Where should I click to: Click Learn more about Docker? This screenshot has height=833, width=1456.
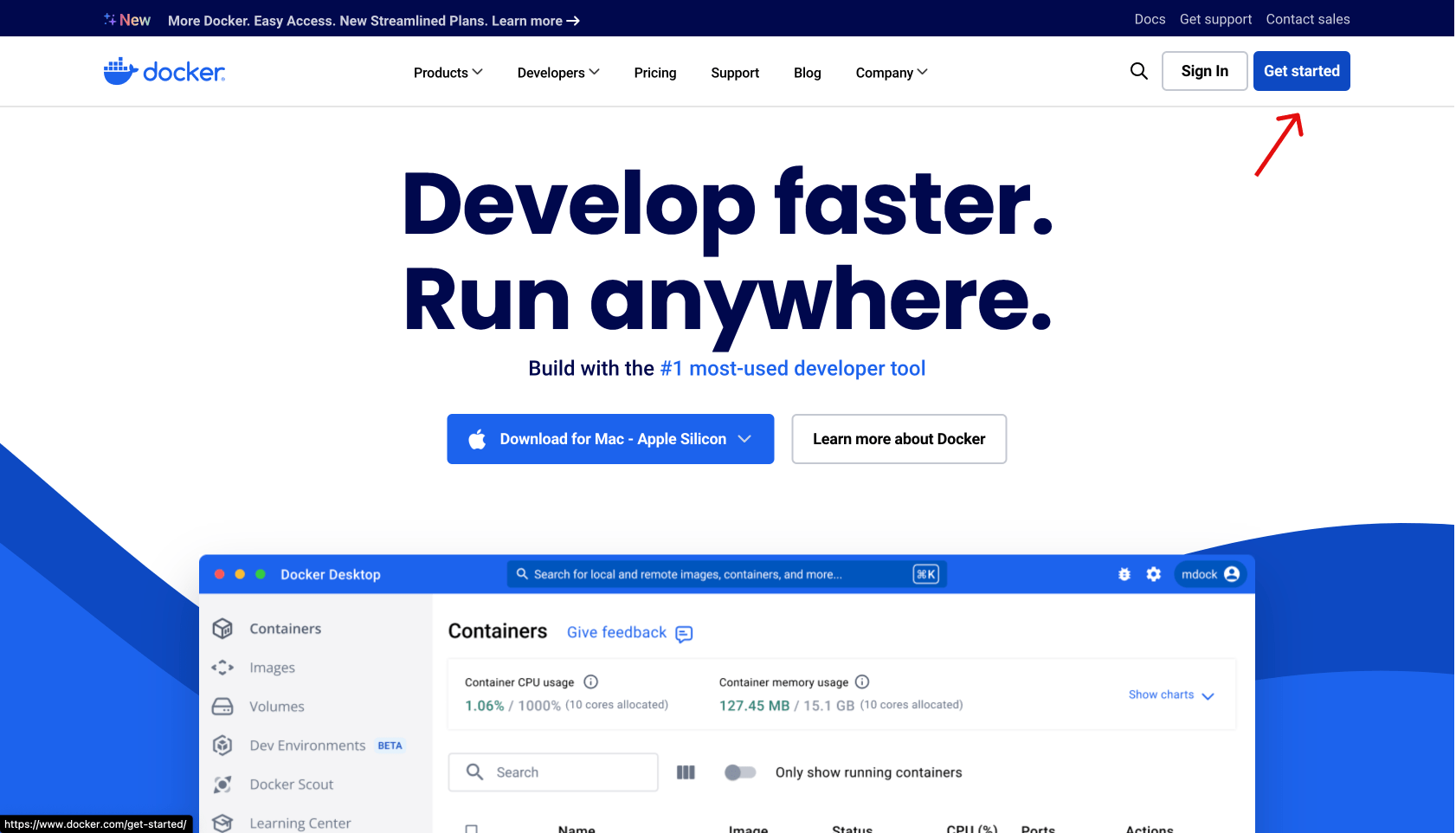899,439
